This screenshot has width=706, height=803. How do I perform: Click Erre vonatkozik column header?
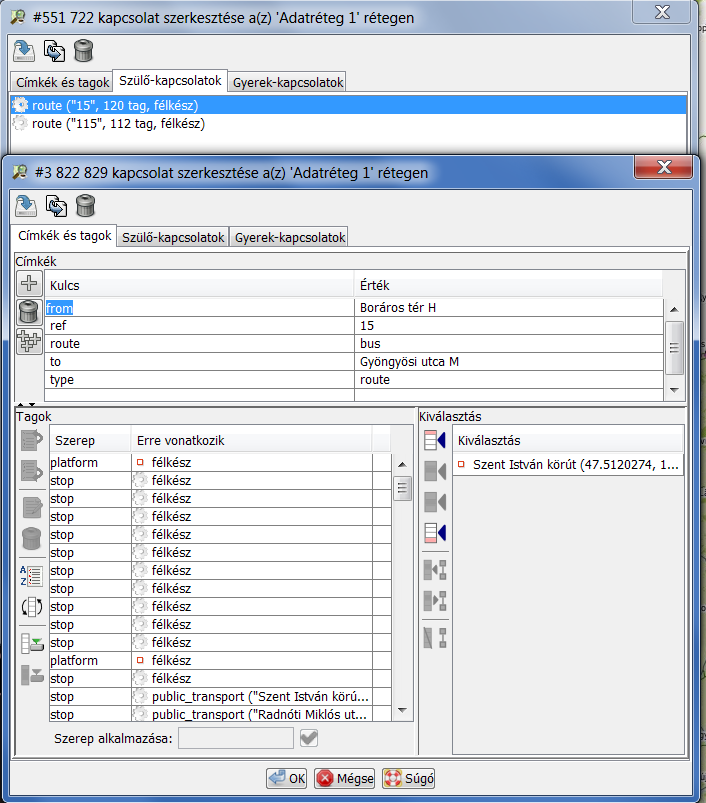click(x=251, y=440)
